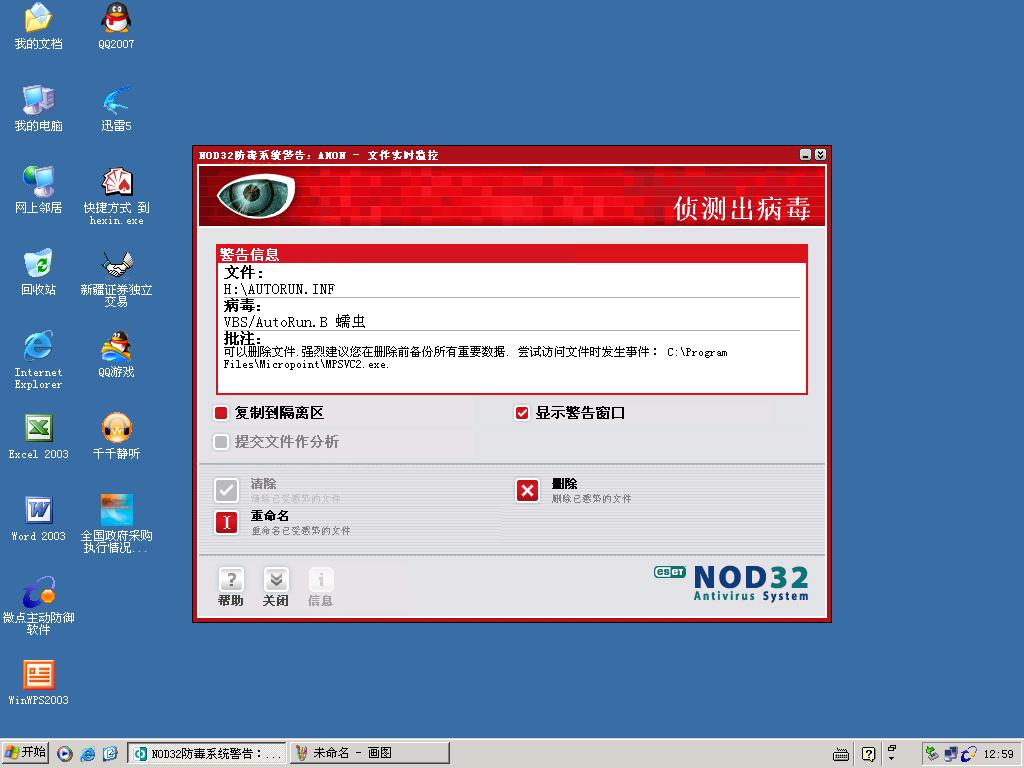This screenshot has height=768, width=1024.
Task: Switch to NOD32防毒系统警告 taskbar item
Action: pos(207,753)
